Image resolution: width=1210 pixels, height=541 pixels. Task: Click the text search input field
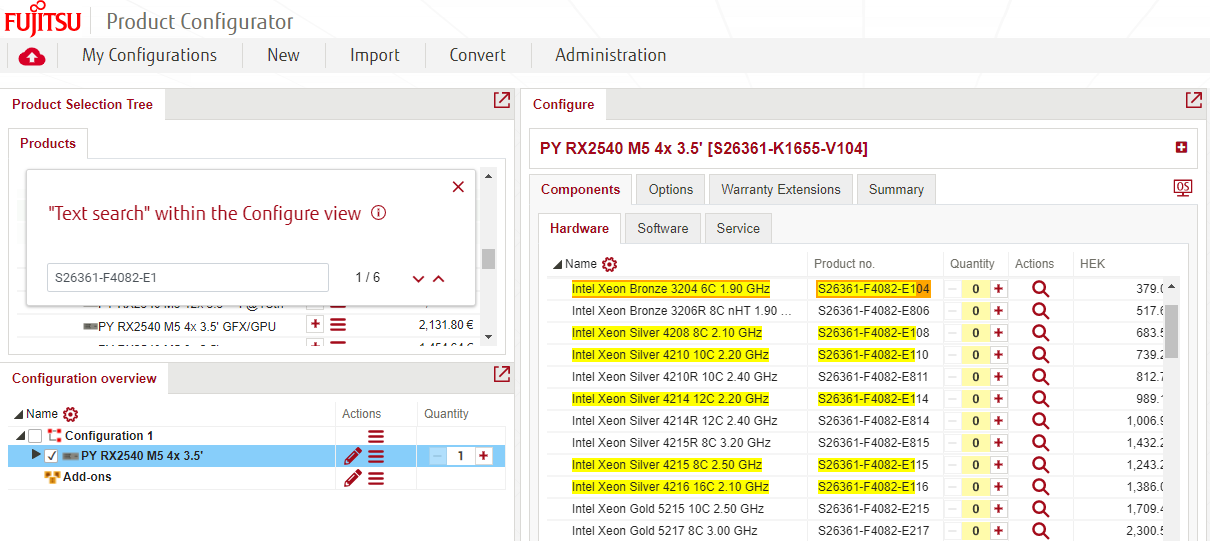188,277
